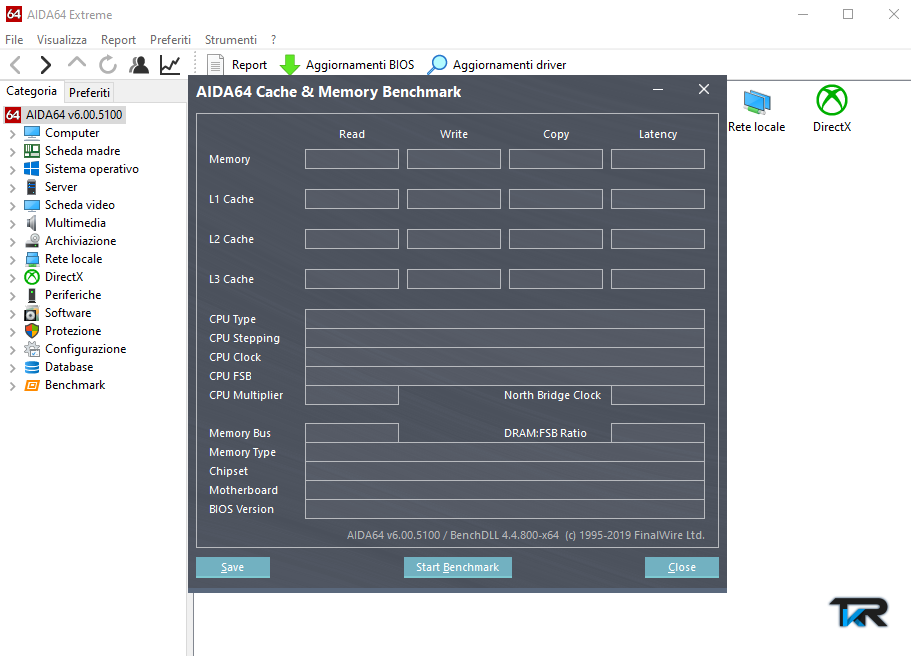
Task: Expand the Archiviazione tree node
Action: (x=13, y=242)
